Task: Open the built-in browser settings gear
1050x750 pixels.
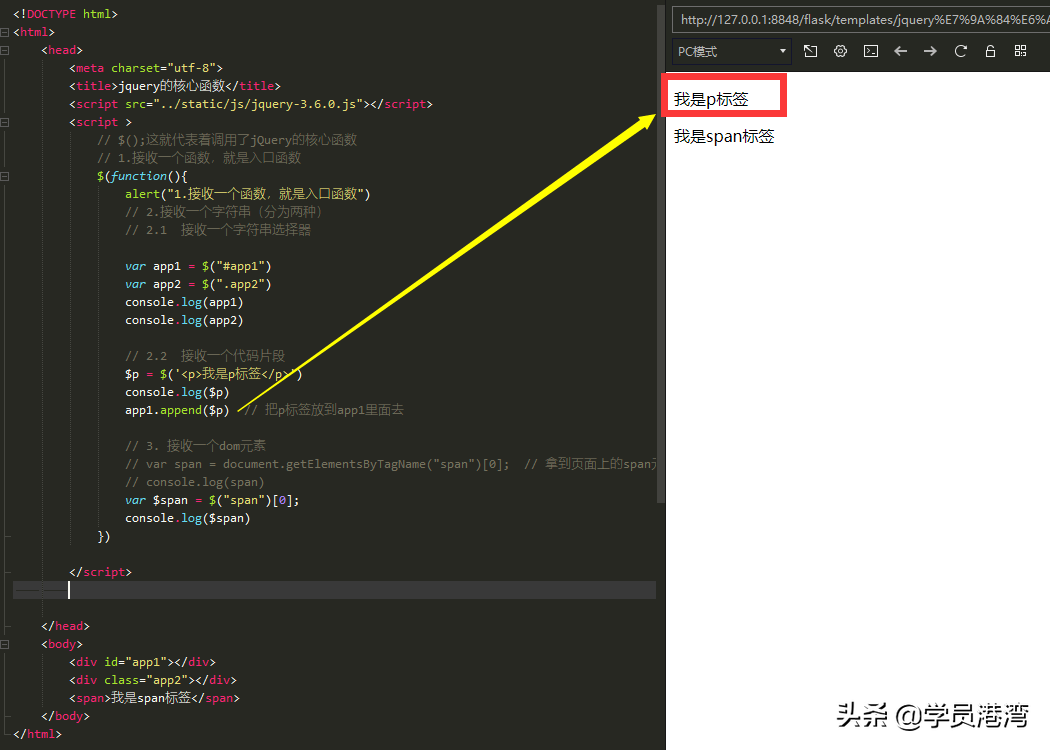Action: (x=840, y=51)
